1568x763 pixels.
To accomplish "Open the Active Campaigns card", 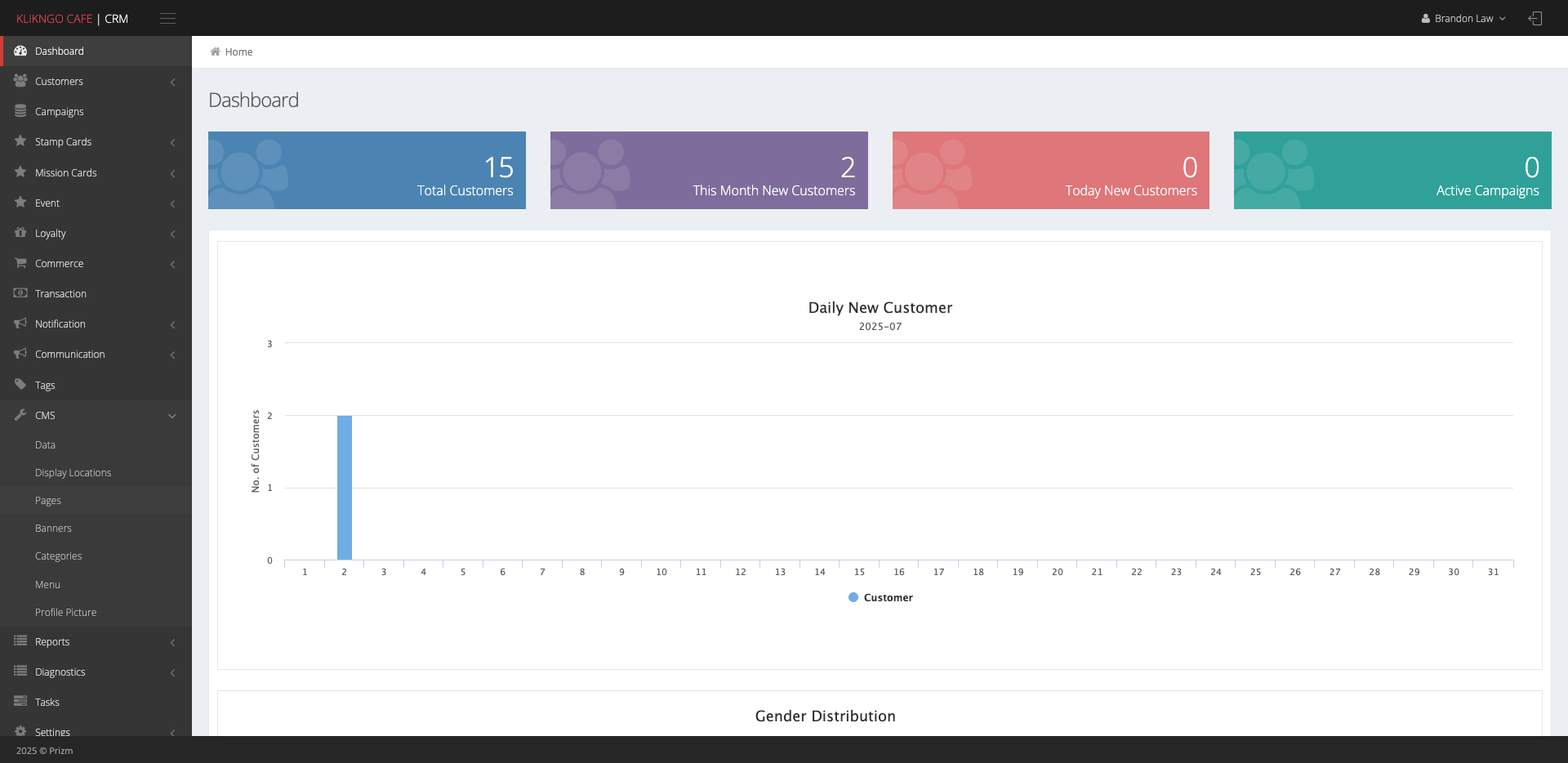I will click(1392, 170).
